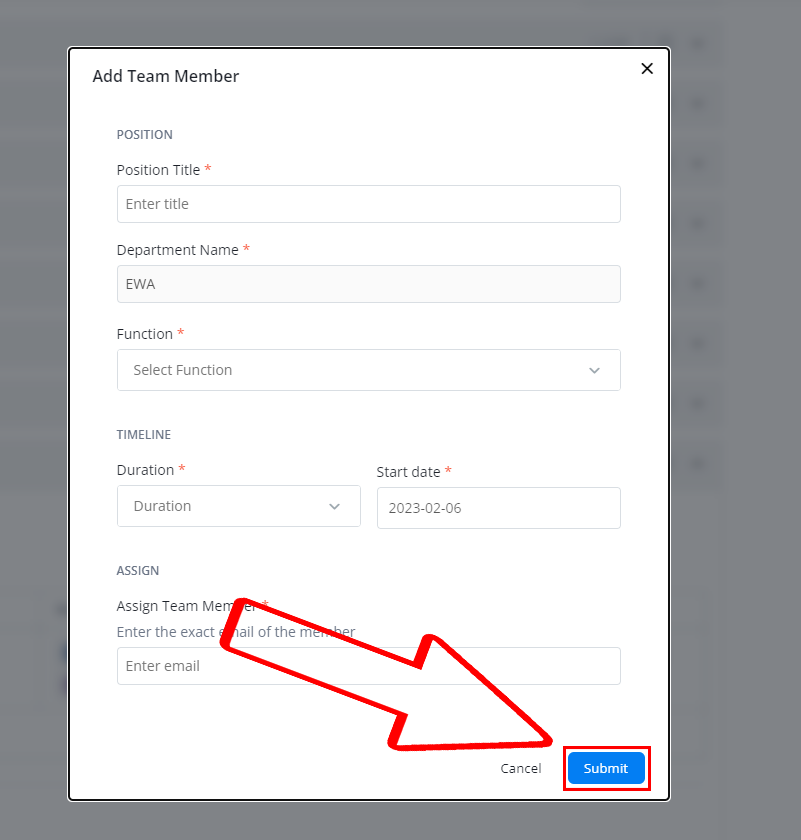The height and width of the screenshot is (840, 801).
Task: Click the Department Name field showing EWA
Action: [x=369, y=284]
